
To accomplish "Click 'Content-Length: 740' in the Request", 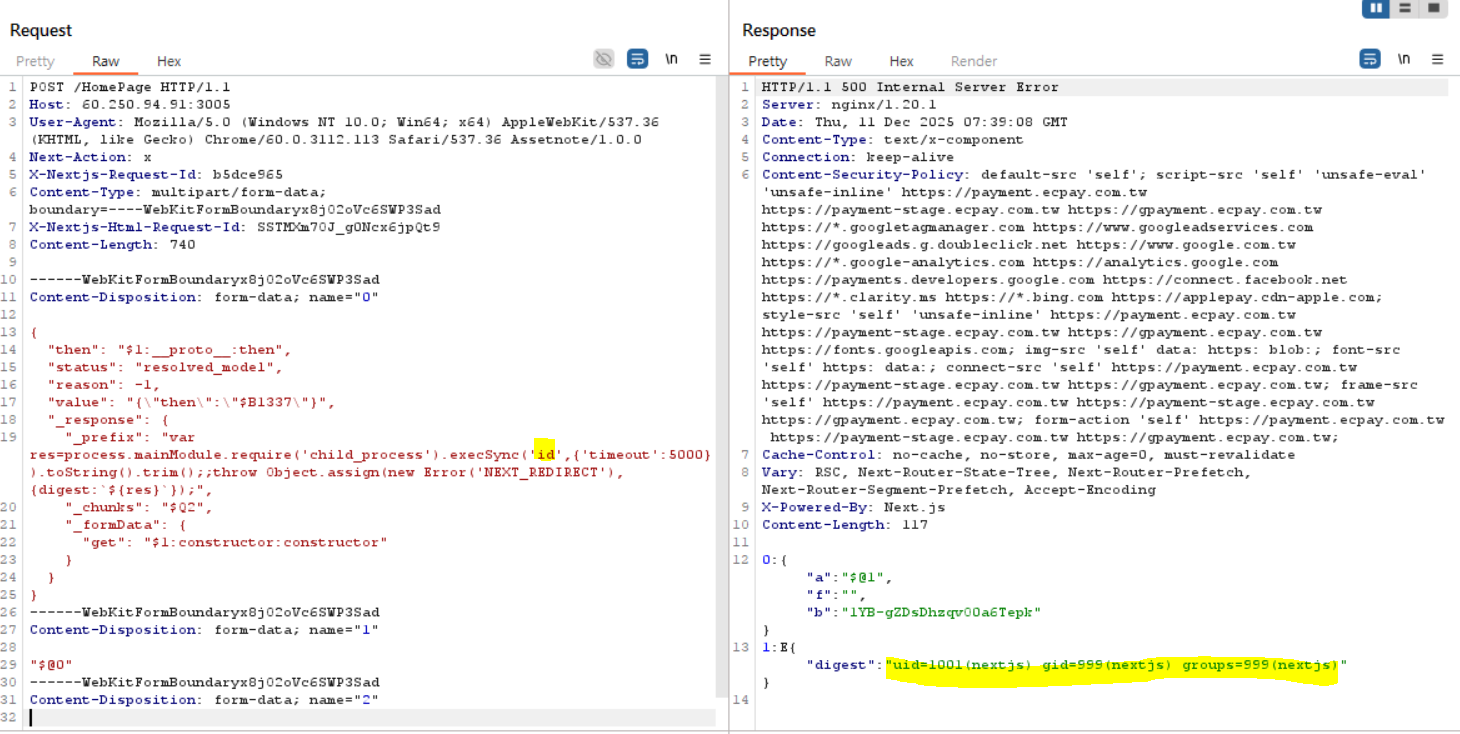I will [112, 244].
